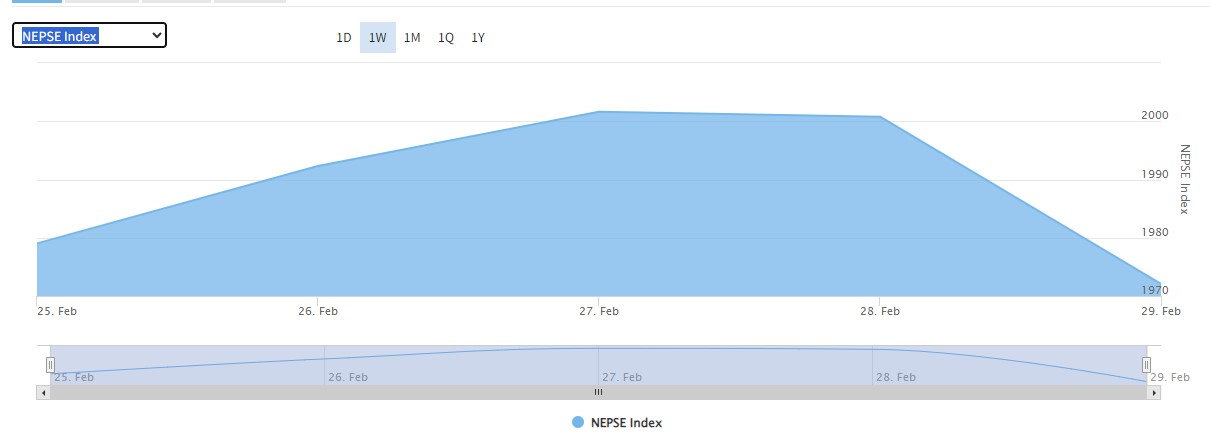The width and height of the screenshot is (1210, 446).
Task: Click the chart line point above 26 Feb
Action: 318,166
